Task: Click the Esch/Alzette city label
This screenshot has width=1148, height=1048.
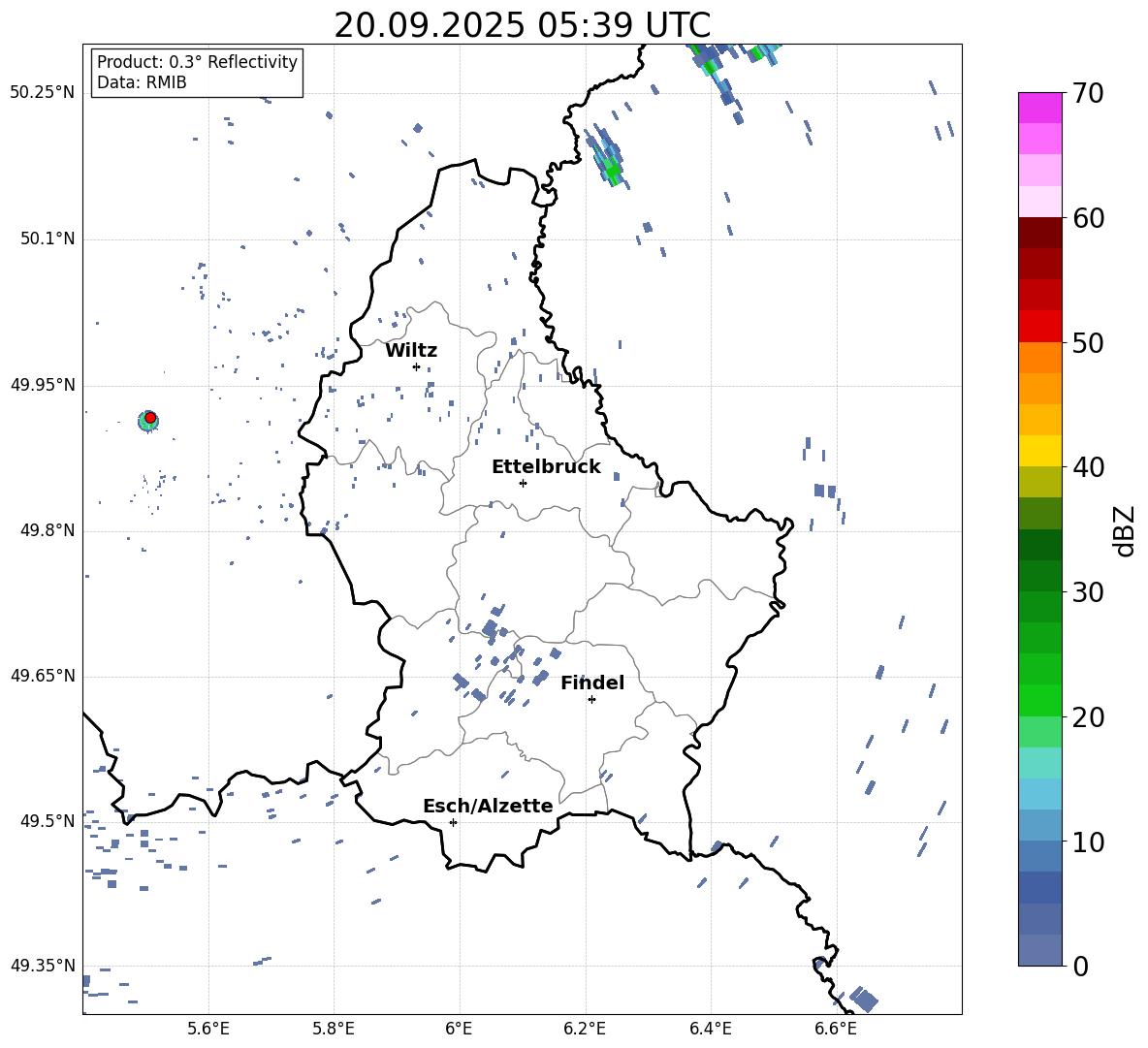Action: coord(488,806)
